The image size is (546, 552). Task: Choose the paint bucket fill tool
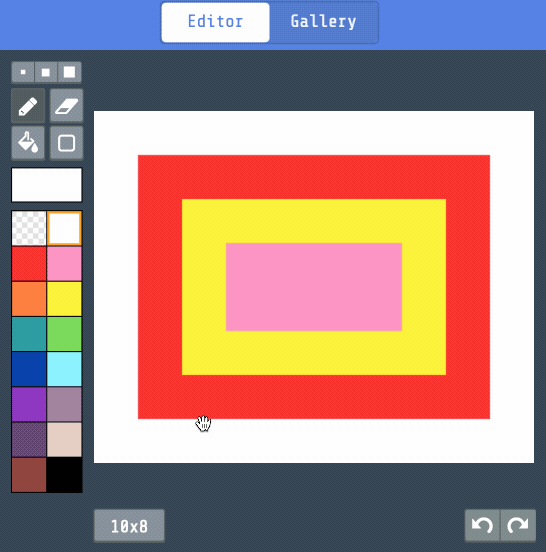[x=28, y=143]
